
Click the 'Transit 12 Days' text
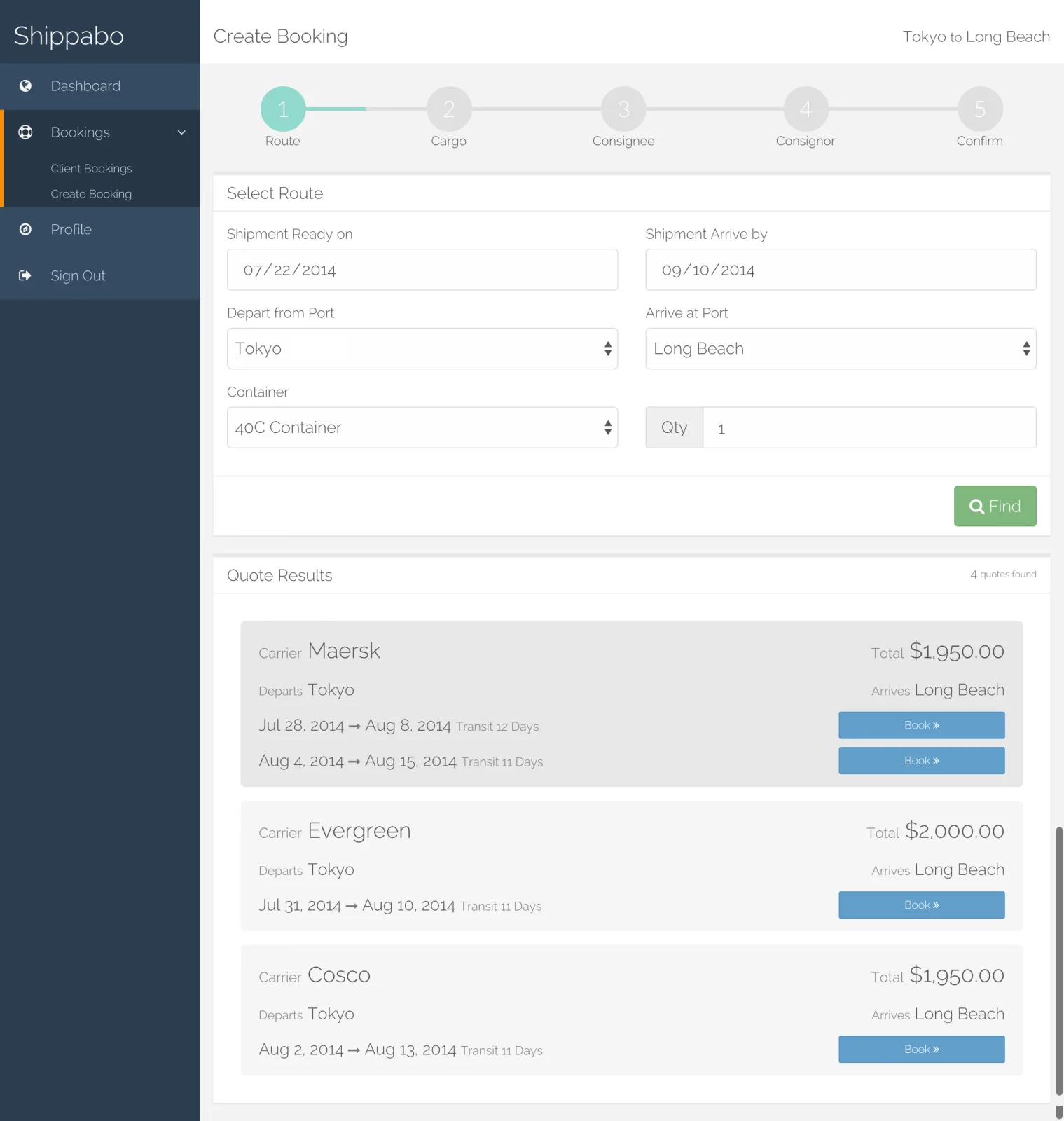point(497,727)
